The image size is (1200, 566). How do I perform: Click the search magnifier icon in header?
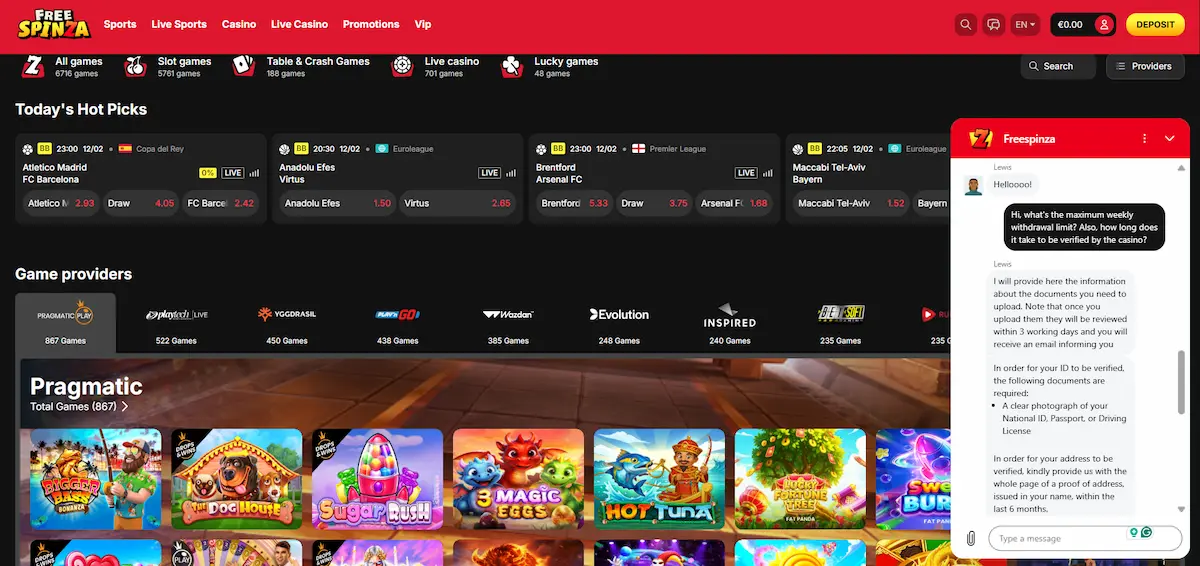(x=965, y=24)
